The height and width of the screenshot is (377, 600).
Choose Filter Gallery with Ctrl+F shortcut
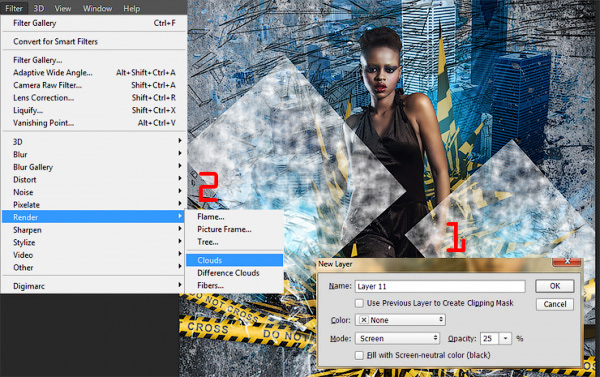click(x=94, y=23)
